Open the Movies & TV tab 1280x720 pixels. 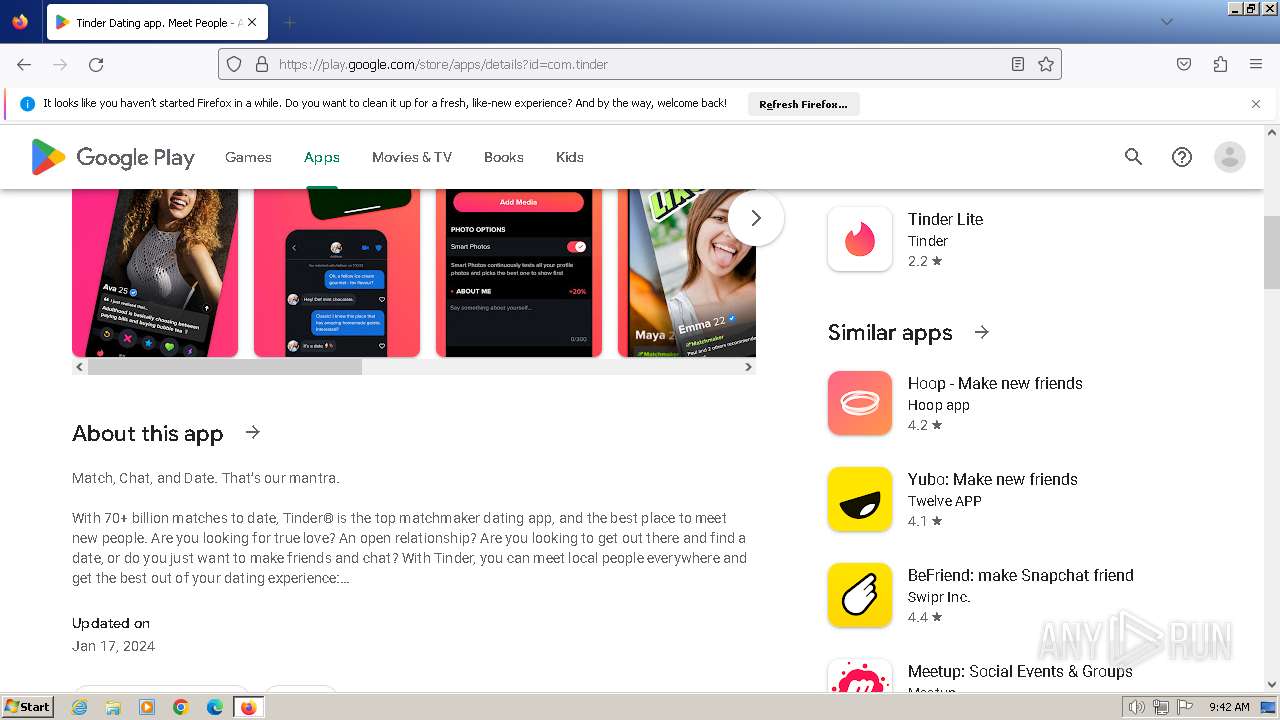pos(412,157)
